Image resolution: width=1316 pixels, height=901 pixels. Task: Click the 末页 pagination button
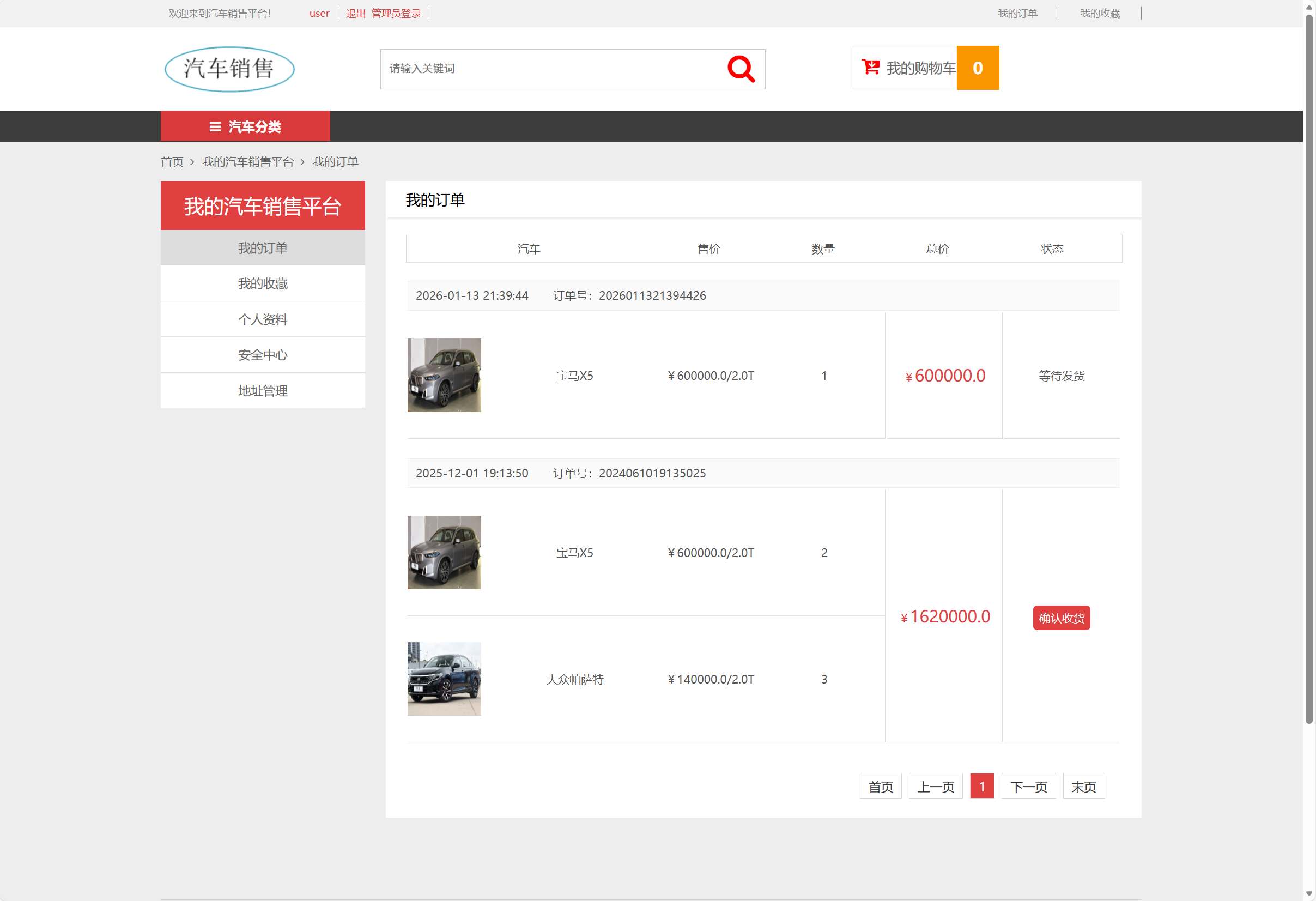coord(1083,786)
